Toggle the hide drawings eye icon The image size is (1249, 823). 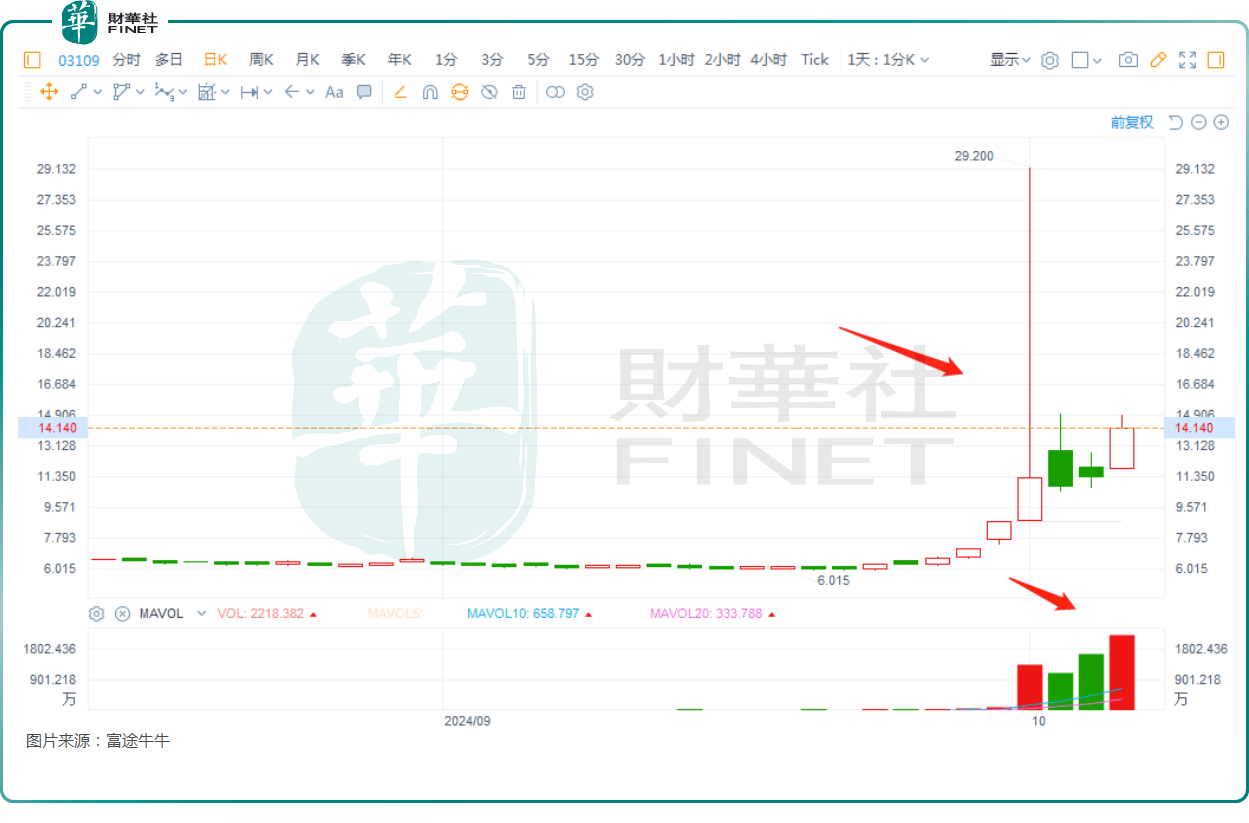(489, 92)
